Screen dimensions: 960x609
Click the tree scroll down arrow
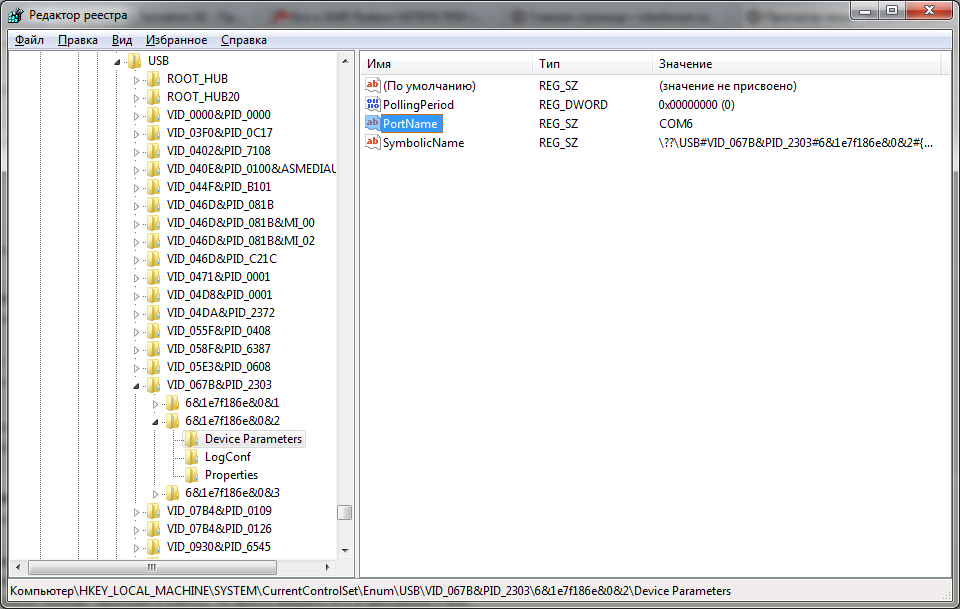point(345,550)
